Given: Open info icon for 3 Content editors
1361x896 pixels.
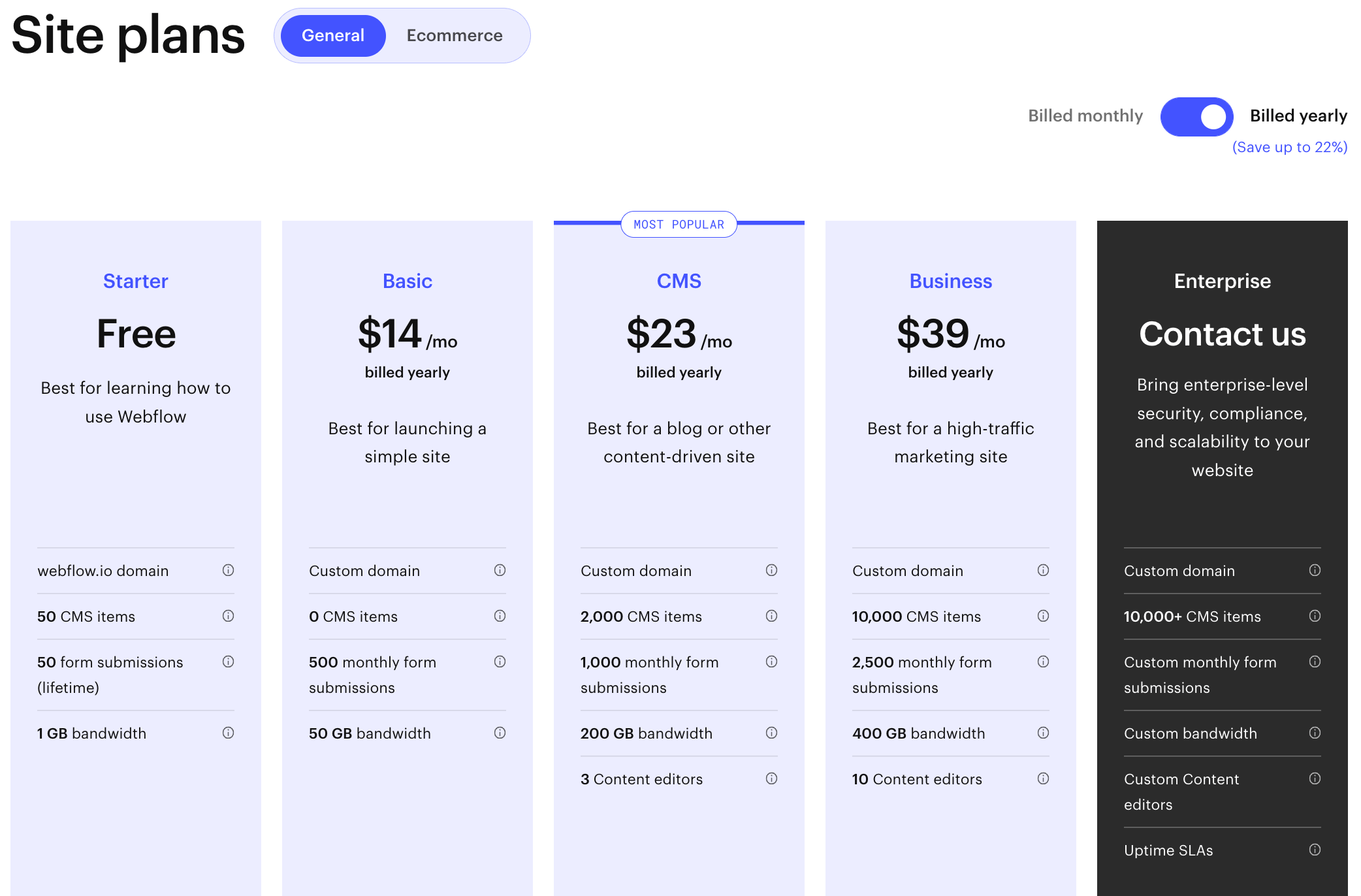Looking at the screenshot, I should (x=771, y=778).
